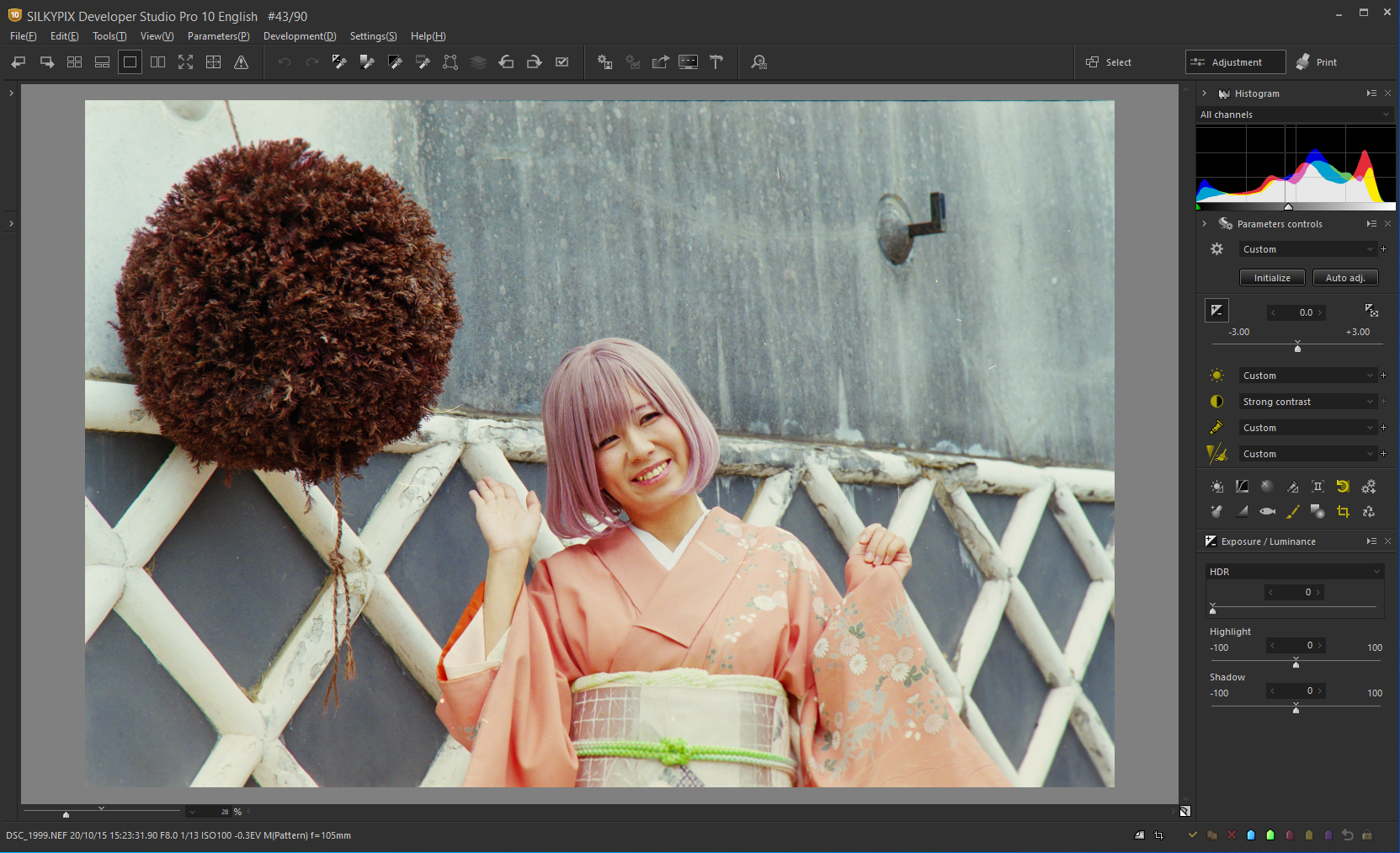Viewport: 1400px width, 853px height.
Task: Rotate image left ninety degrees
Action: point(506,62)
